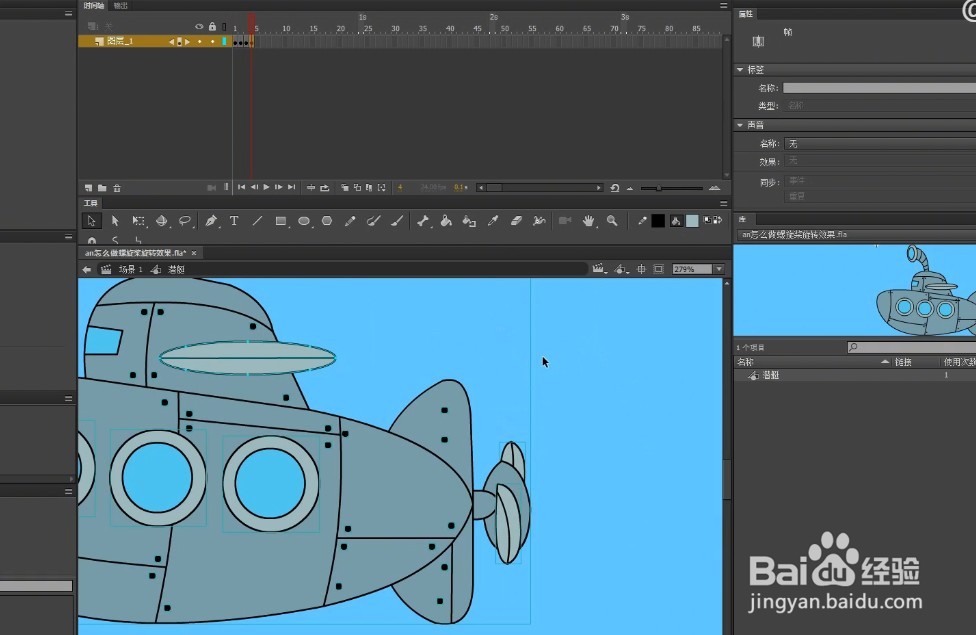Image resolution: width=976 pixels, height=635 pixels.
Task: Toggle outline view for all layers
Action: click(x=224, y=27)
